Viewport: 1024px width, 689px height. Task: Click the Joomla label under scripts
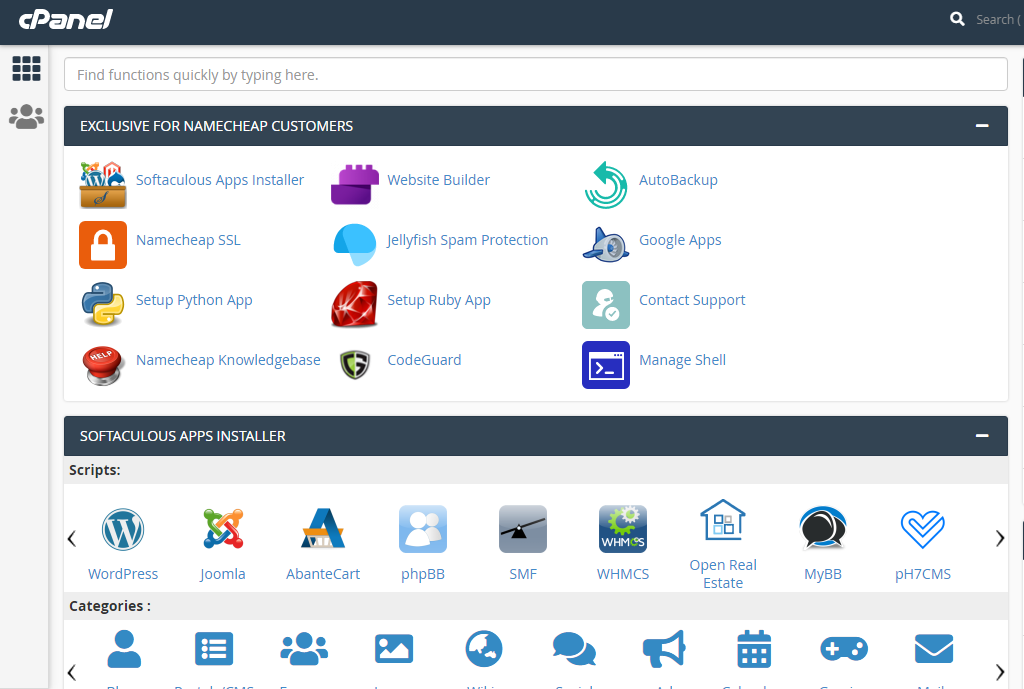(223, 574)
